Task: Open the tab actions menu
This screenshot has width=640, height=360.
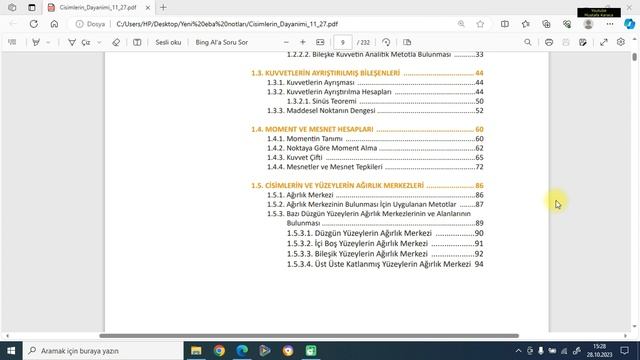Action: coord(32,7)
